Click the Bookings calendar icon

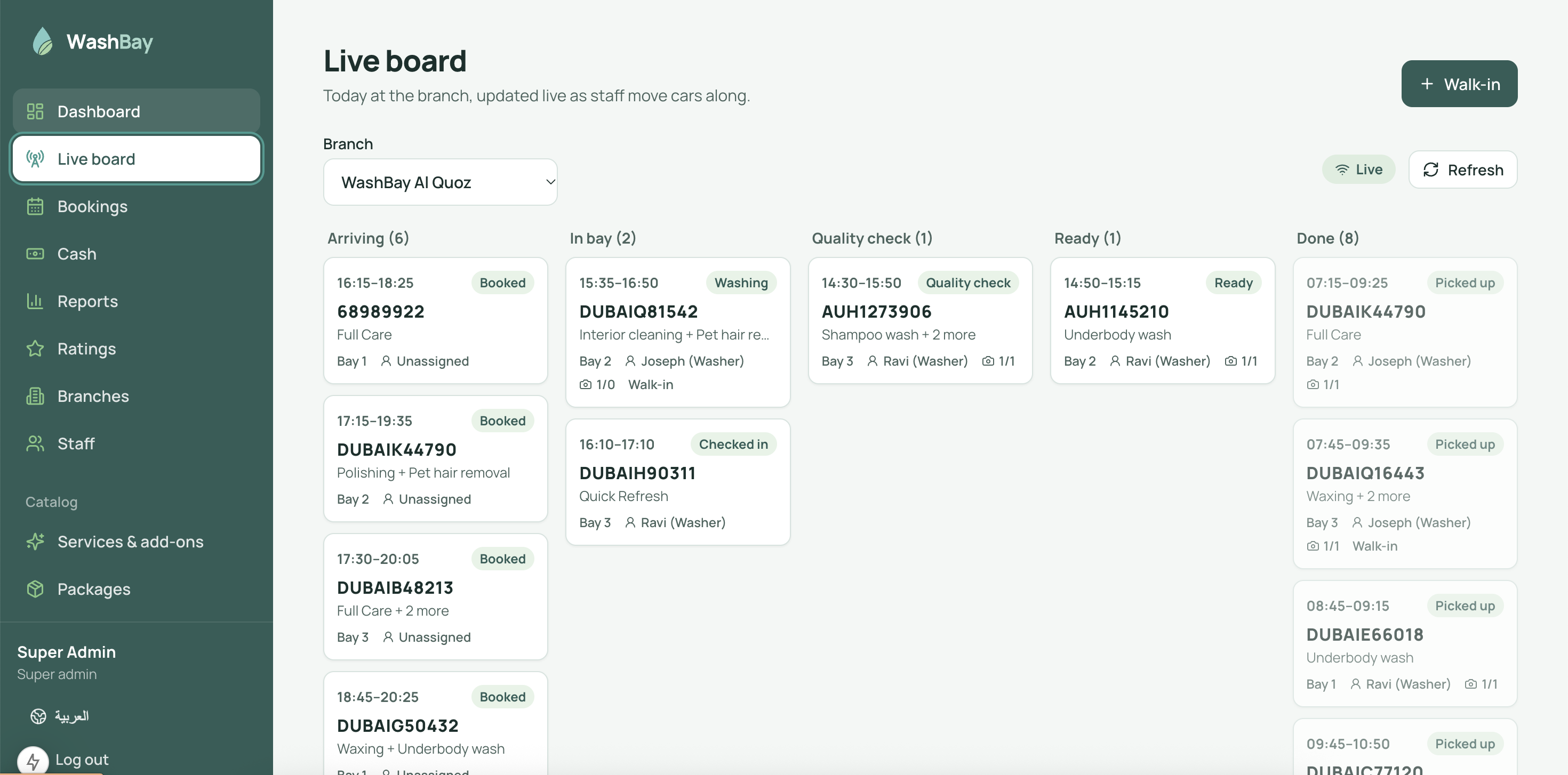click(35, 206)
